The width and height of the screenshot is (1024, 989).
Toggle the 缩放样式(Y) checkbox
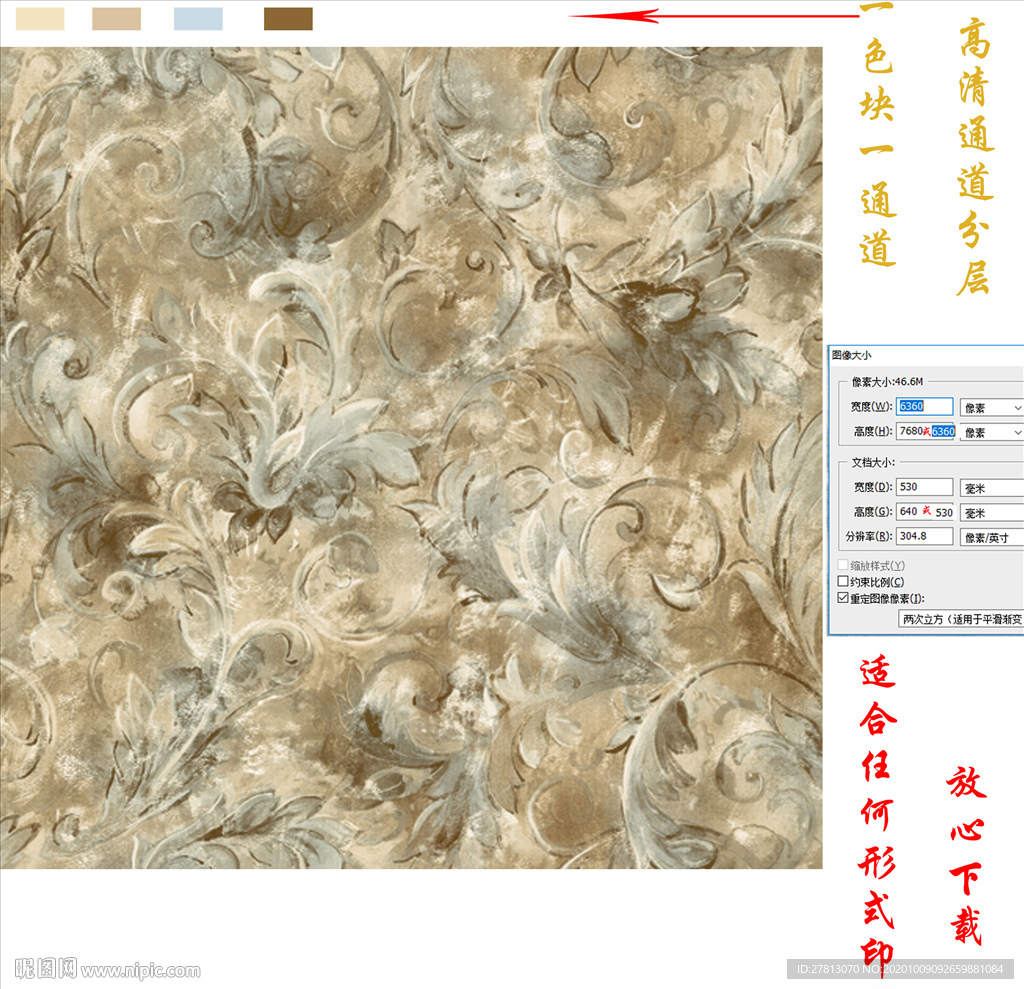point(843,565)
